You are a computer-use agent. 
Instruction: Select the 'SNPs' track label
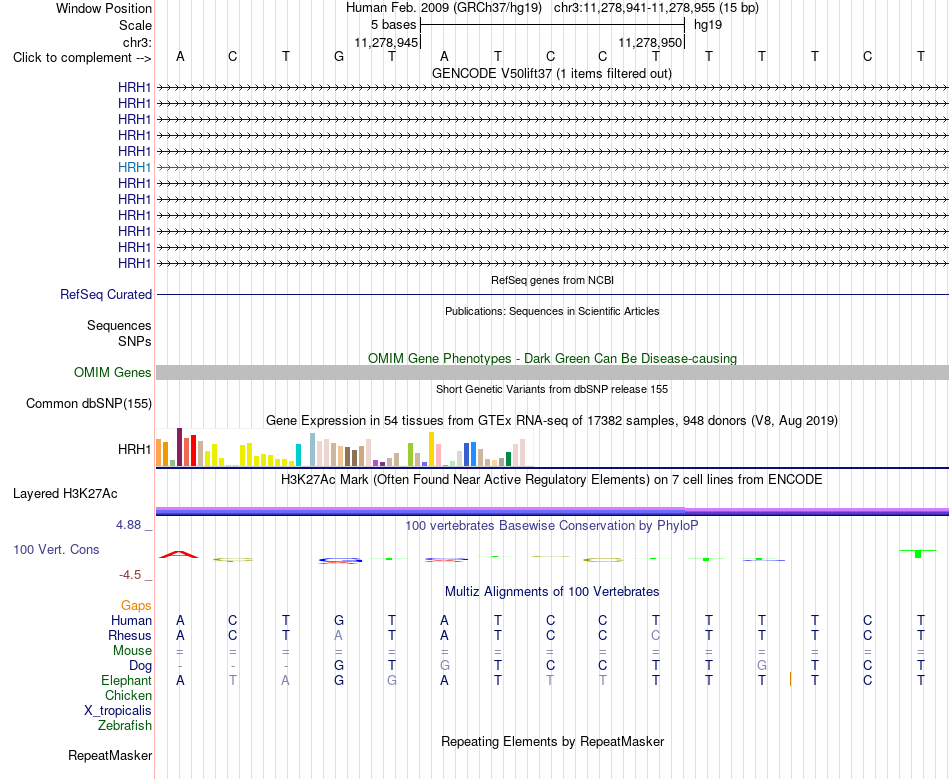(x=135, y=342)
